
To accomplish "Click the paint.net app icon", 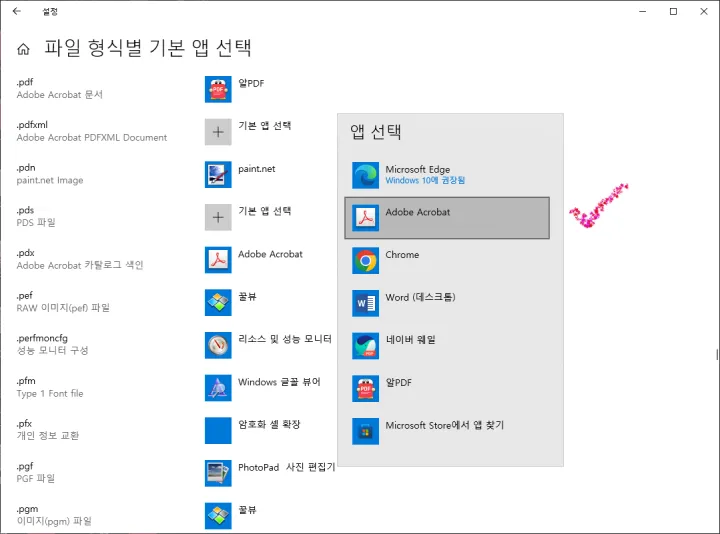I will 218,175.
